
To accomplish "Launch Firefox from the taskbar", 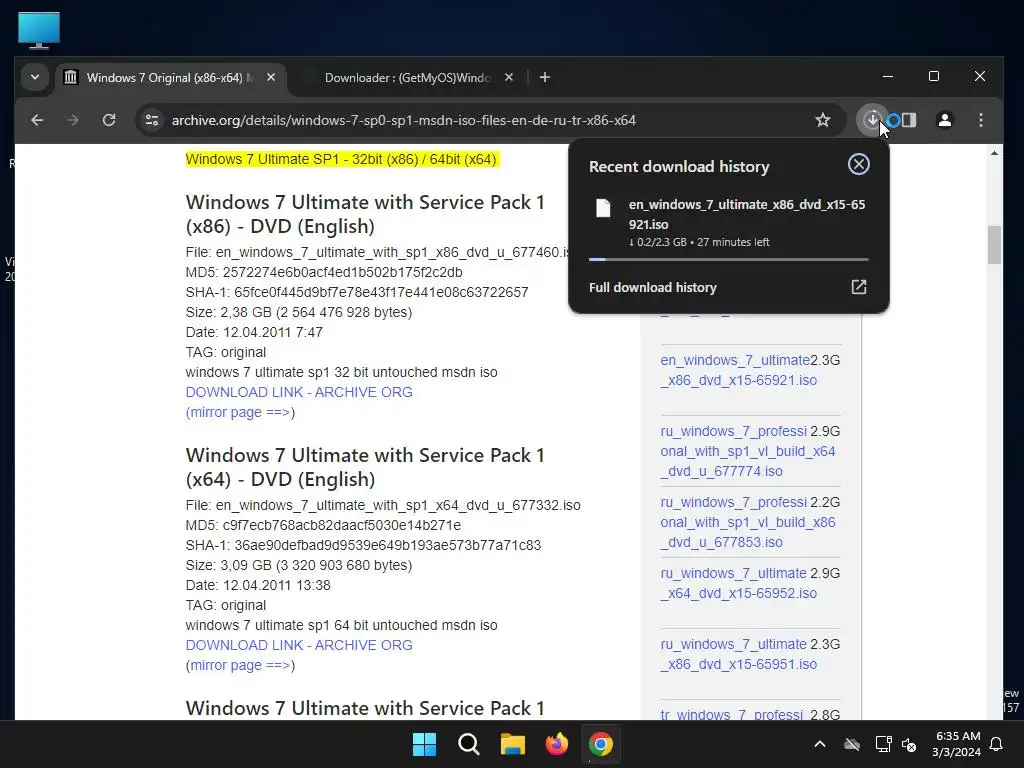I will (x=556, y=744).
